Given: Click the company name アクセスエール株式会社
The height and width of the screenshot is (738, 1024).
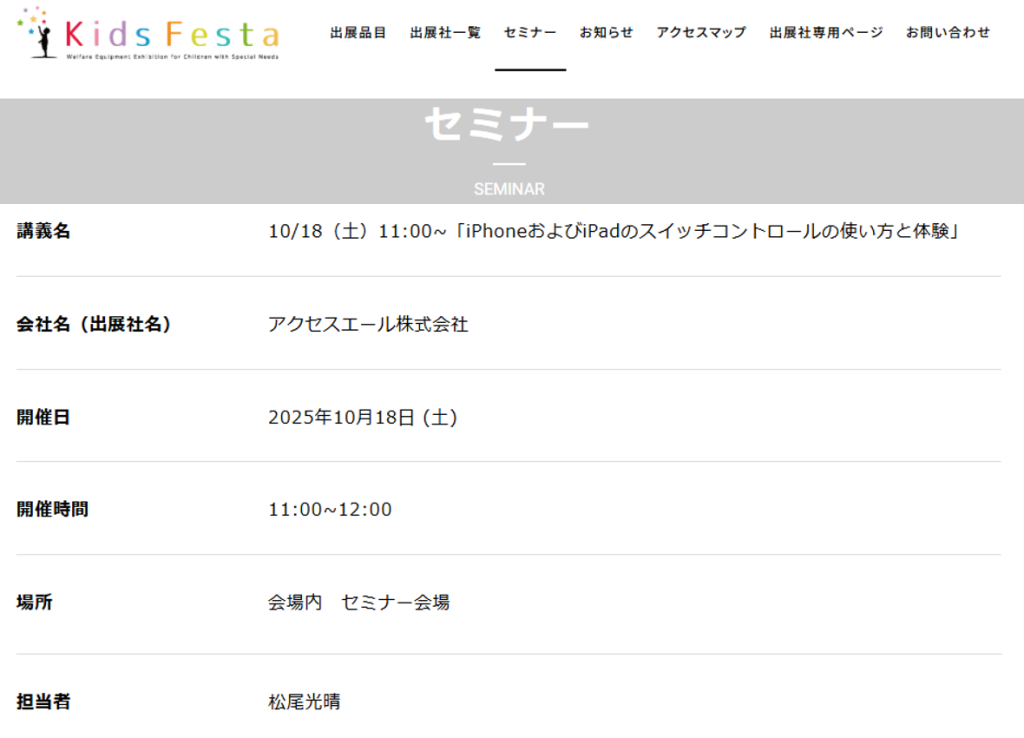Looking at the screenshot, I should (x=368, y=325).
